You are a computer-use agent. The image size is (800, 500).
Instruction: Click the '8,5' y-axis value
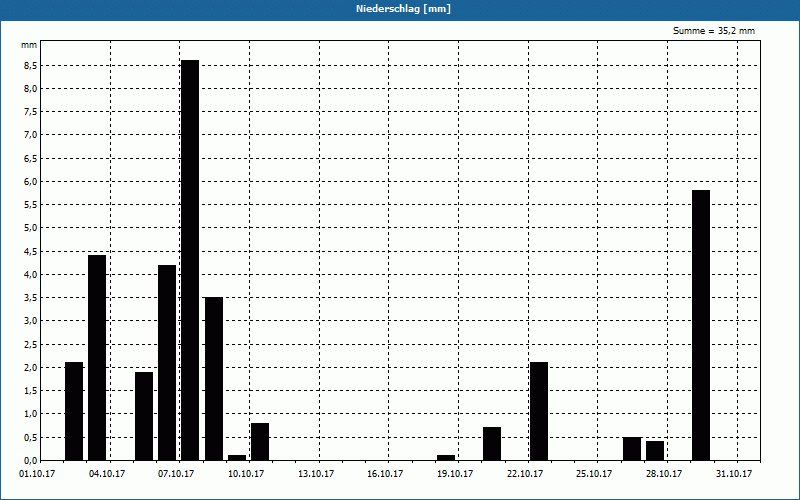click(x=31, y=65)
